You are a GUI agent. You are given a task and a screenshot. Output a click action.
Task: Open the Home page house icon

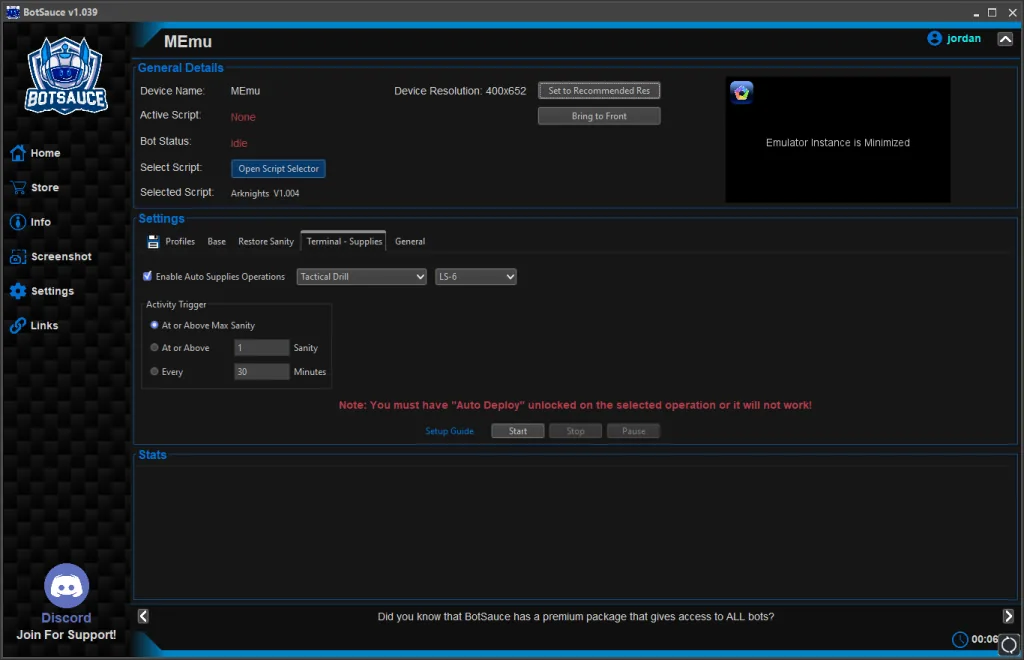tap(18, 153)
